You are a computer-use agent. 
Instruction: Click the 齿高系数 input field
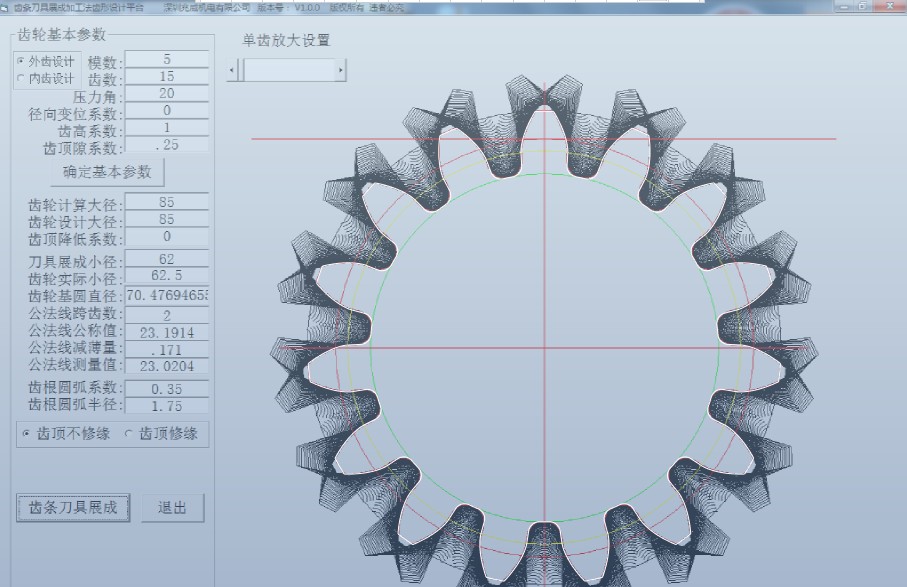(x=167, y=127)
